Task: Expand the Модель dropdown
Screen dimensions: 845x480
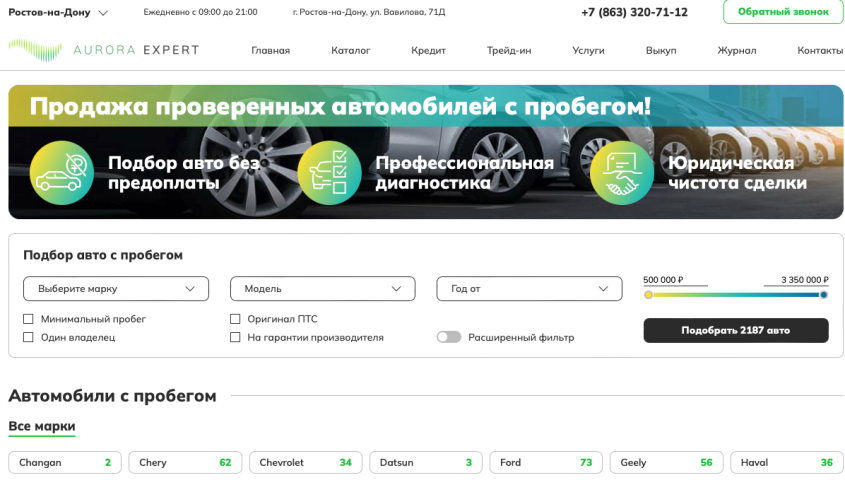Action: [x=322, y=289]
